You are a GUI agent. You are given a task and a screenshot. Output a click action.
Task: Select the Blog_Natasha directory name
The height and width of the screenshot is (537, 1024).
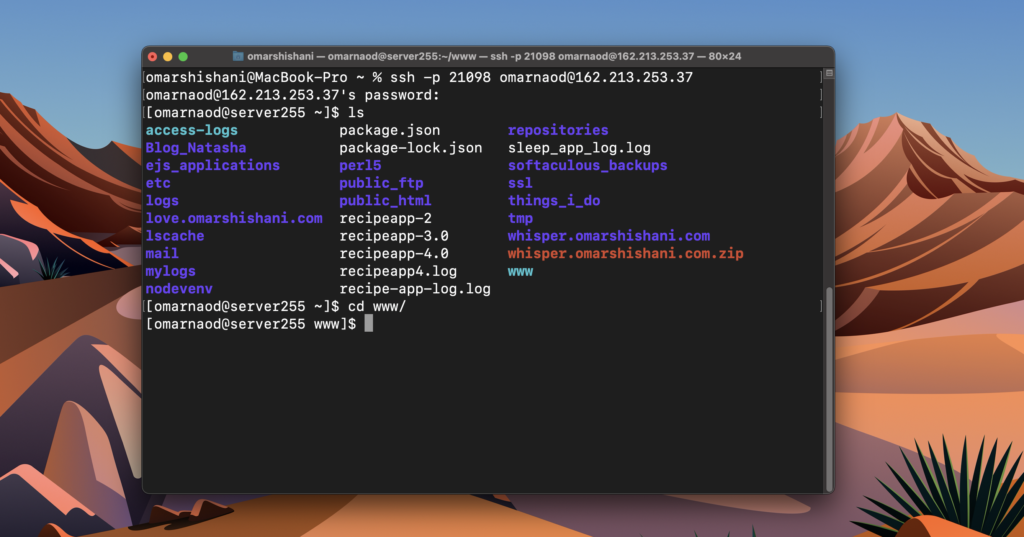click(196, 148)
